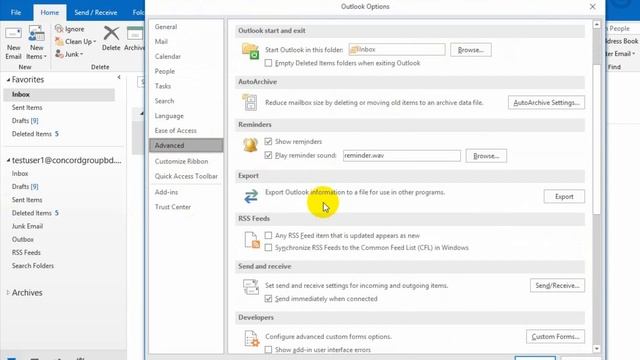Collapse the Favorites folder group
This screenshot has width=640, height=360.
pos(8,80)
